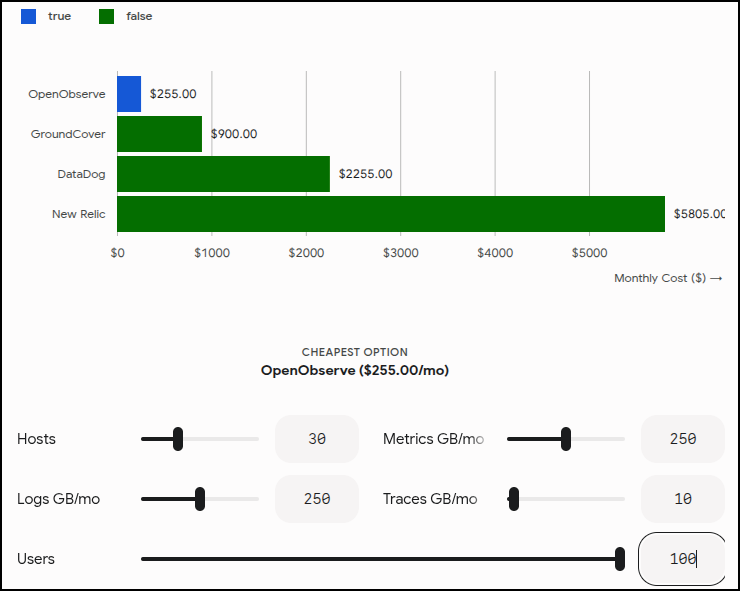
Task: Click the 'false' legend text
Action: (139, 16)
